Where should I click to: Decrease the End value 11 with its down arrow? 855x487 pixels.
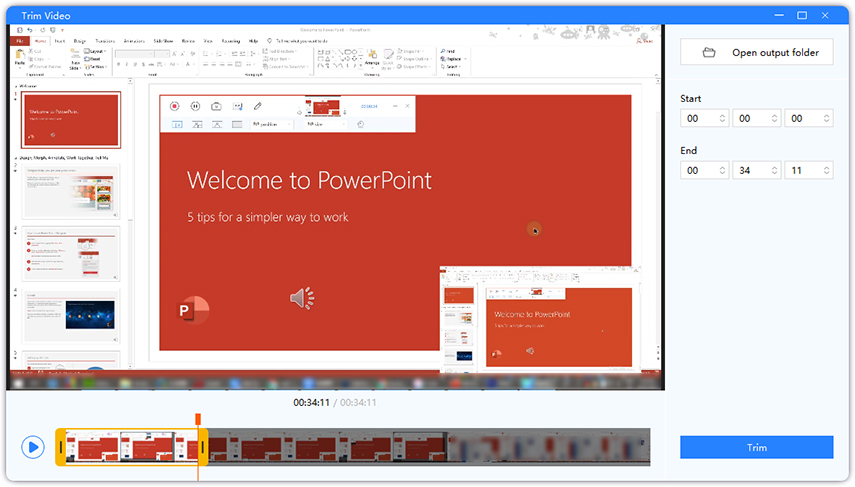pyautogui.click(x=827, y=173)
